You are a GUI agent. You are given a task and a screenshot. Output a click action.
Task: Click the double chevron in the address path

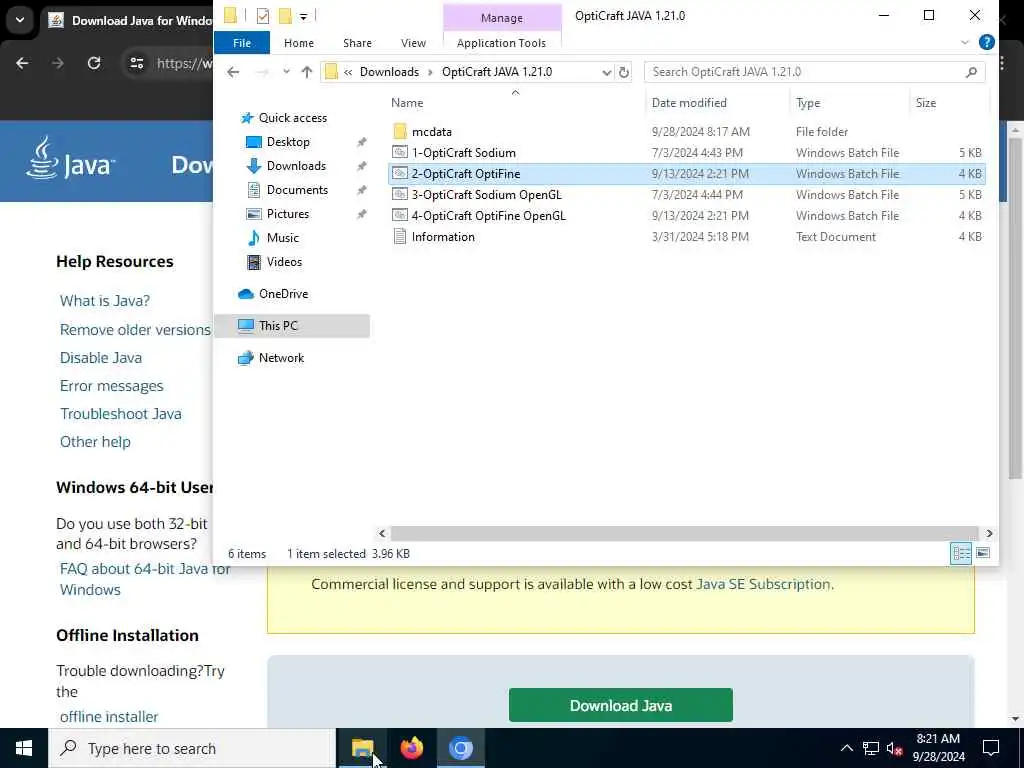coord(348,72)
